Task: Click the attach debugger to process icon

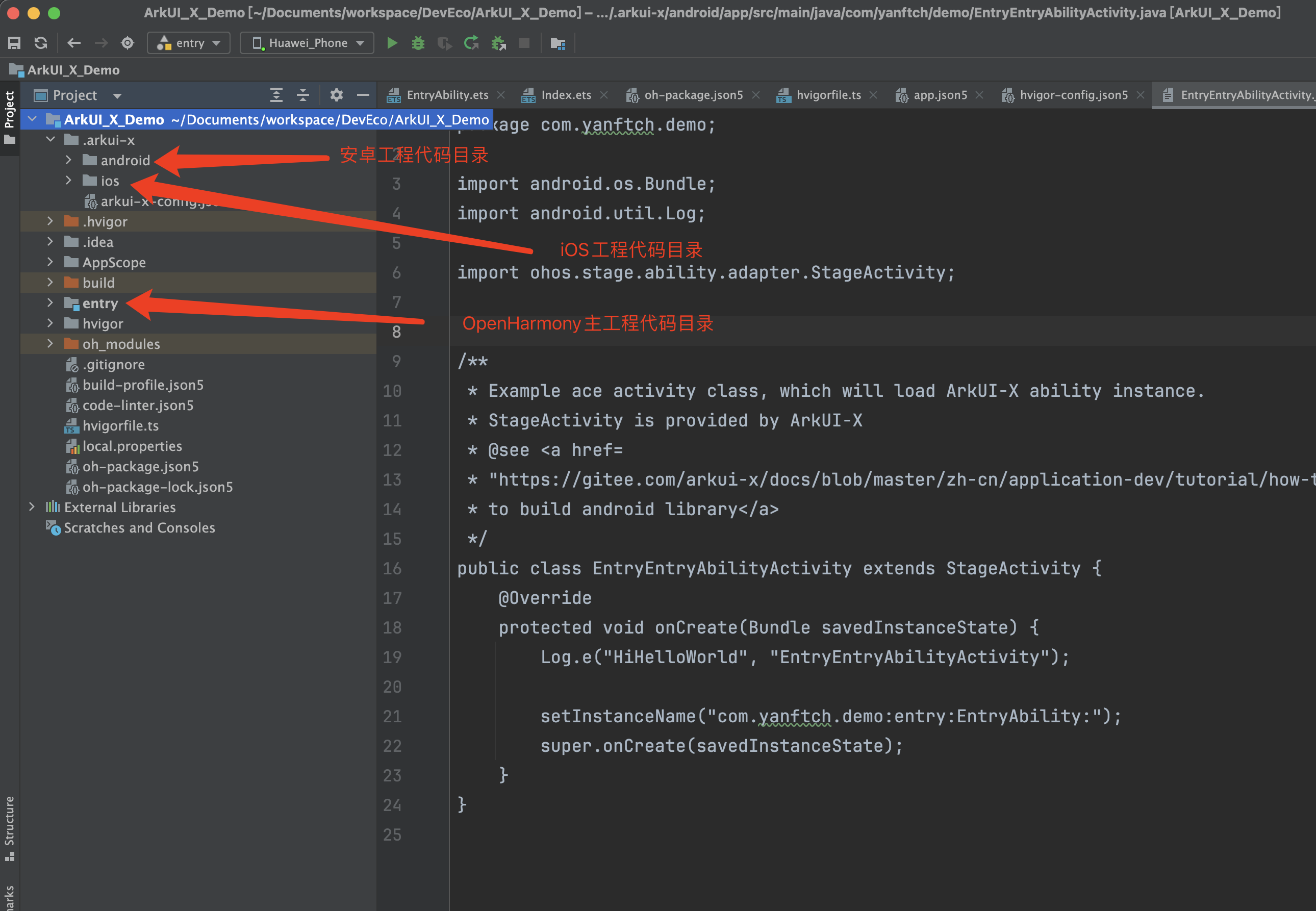Action: coord(499,43)
